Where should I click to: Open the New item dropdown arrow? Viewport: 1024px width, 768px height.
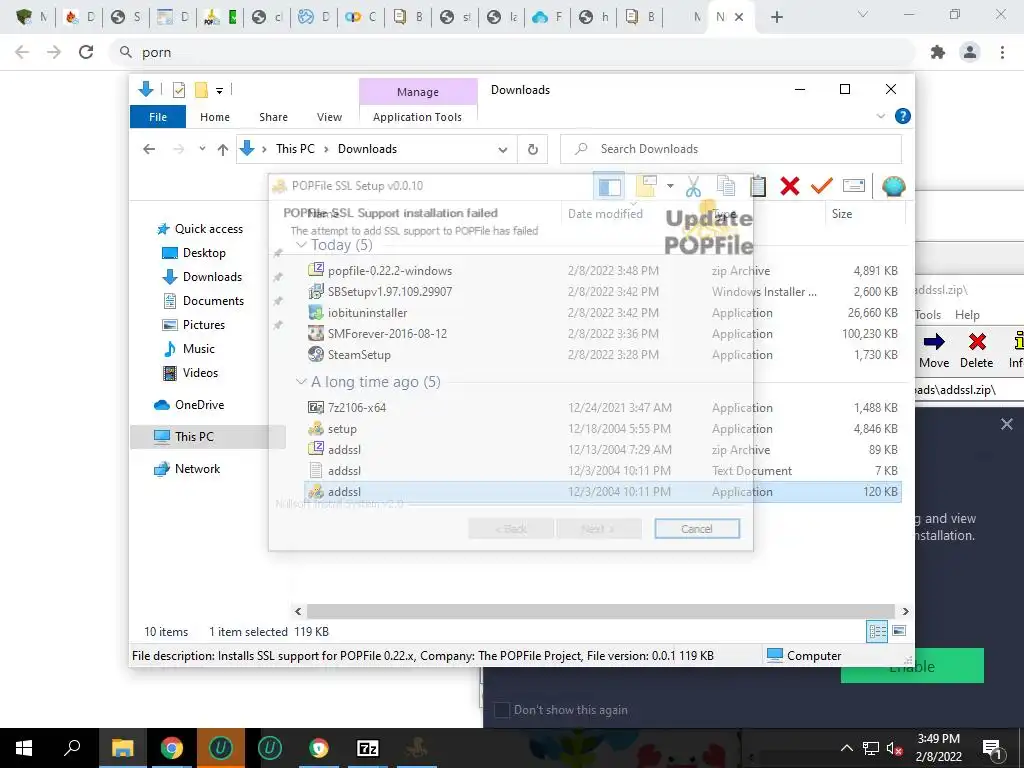pyautogui.click(x=670, y=187)
